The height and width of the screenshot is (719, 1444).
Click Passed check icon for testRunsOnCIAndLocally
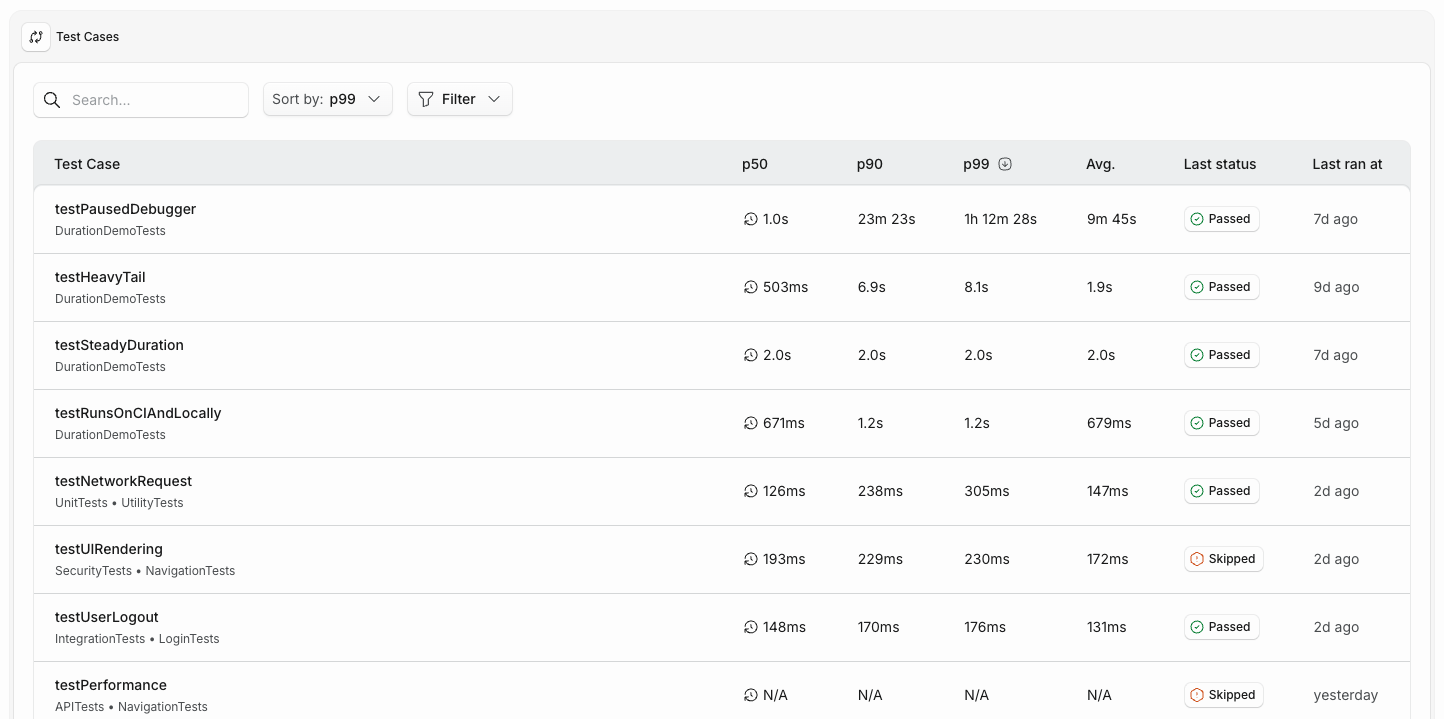[1197, 423]
